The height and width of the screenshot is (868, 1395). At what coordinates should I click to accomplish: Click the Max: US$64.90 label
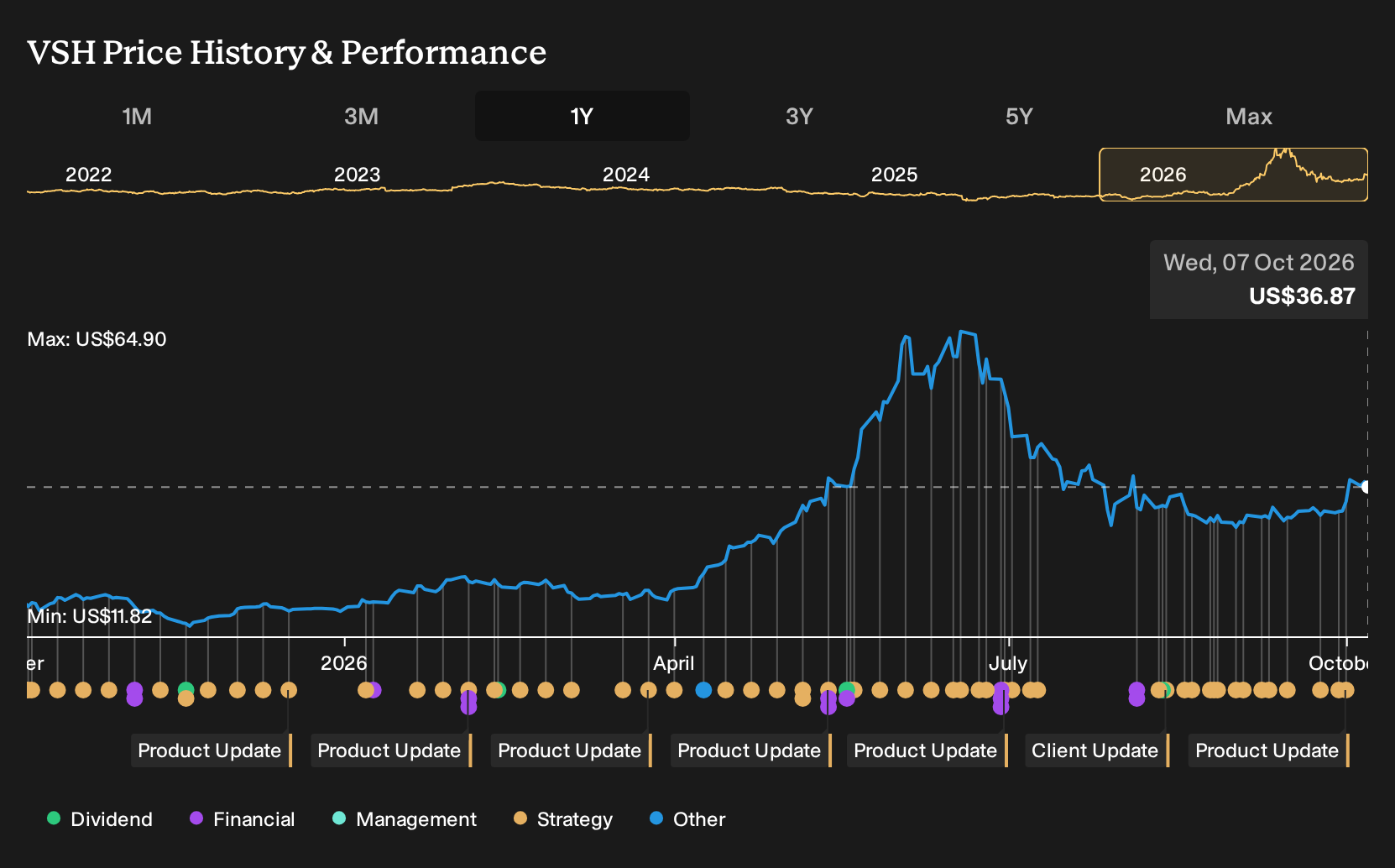coord(97,339)
